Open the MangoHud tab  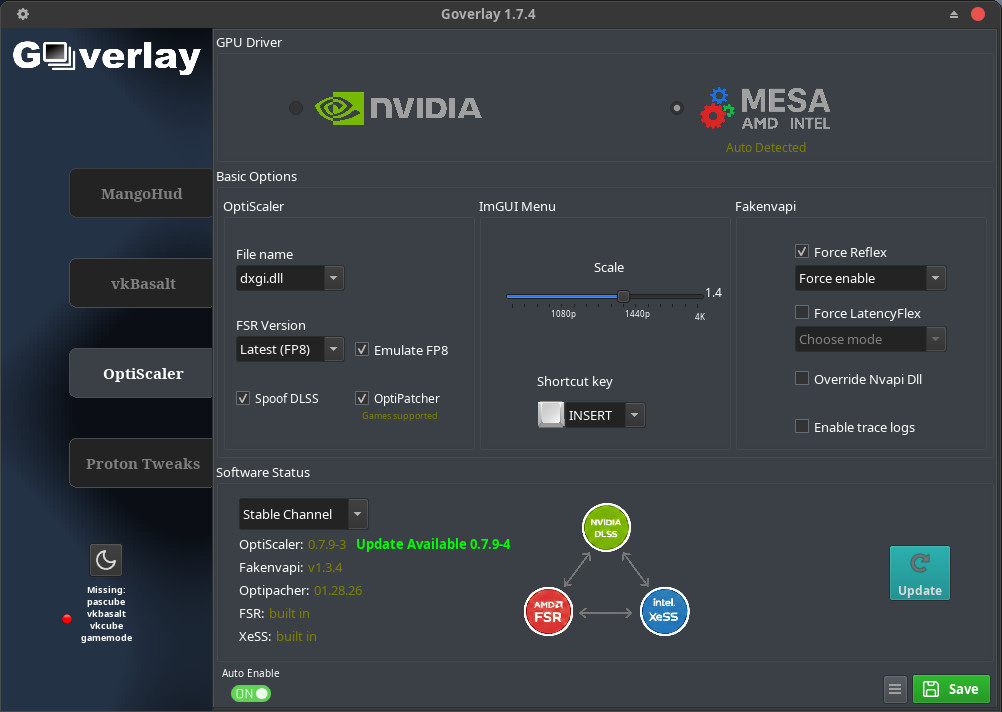[x=141, y=193]
